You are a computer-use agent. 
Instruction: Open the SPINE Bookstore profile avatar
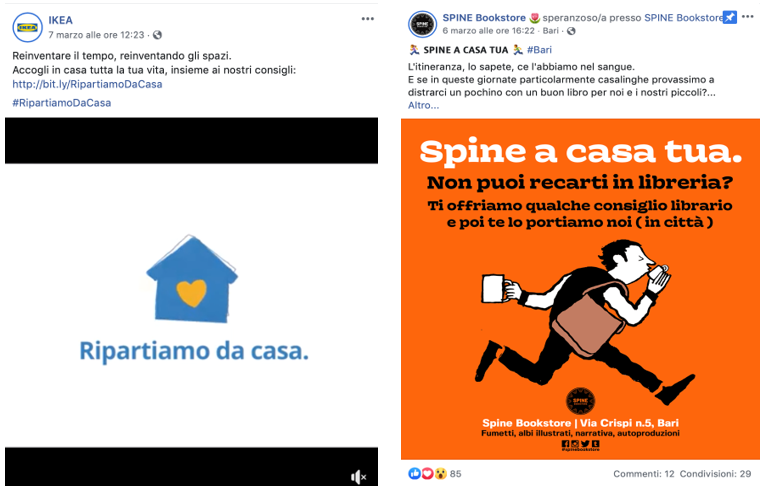(422, 24)
